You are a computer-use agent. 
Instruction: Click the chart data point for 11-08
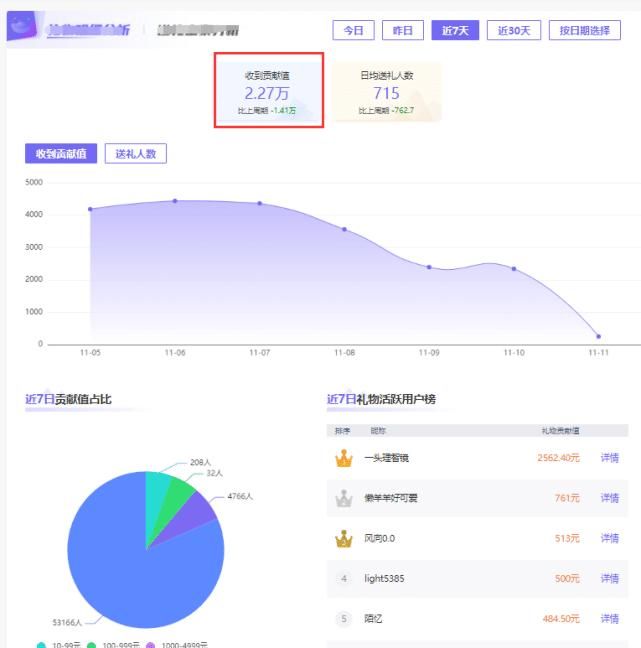point(344,229)
